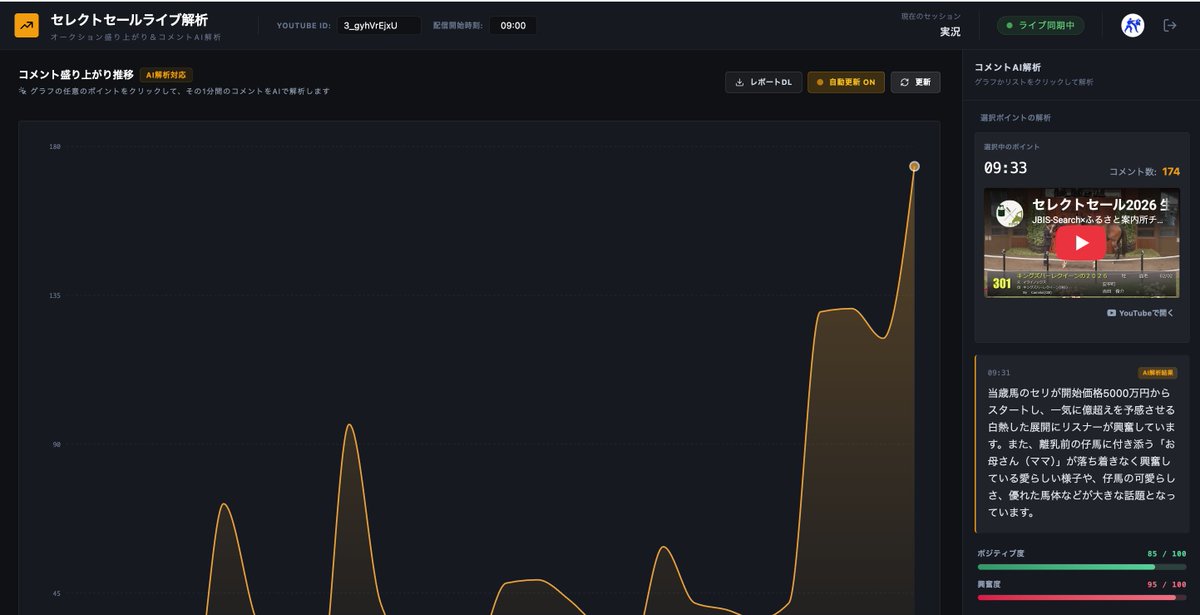Click the 実況 current session label
1200x615 pixels.
950,31
